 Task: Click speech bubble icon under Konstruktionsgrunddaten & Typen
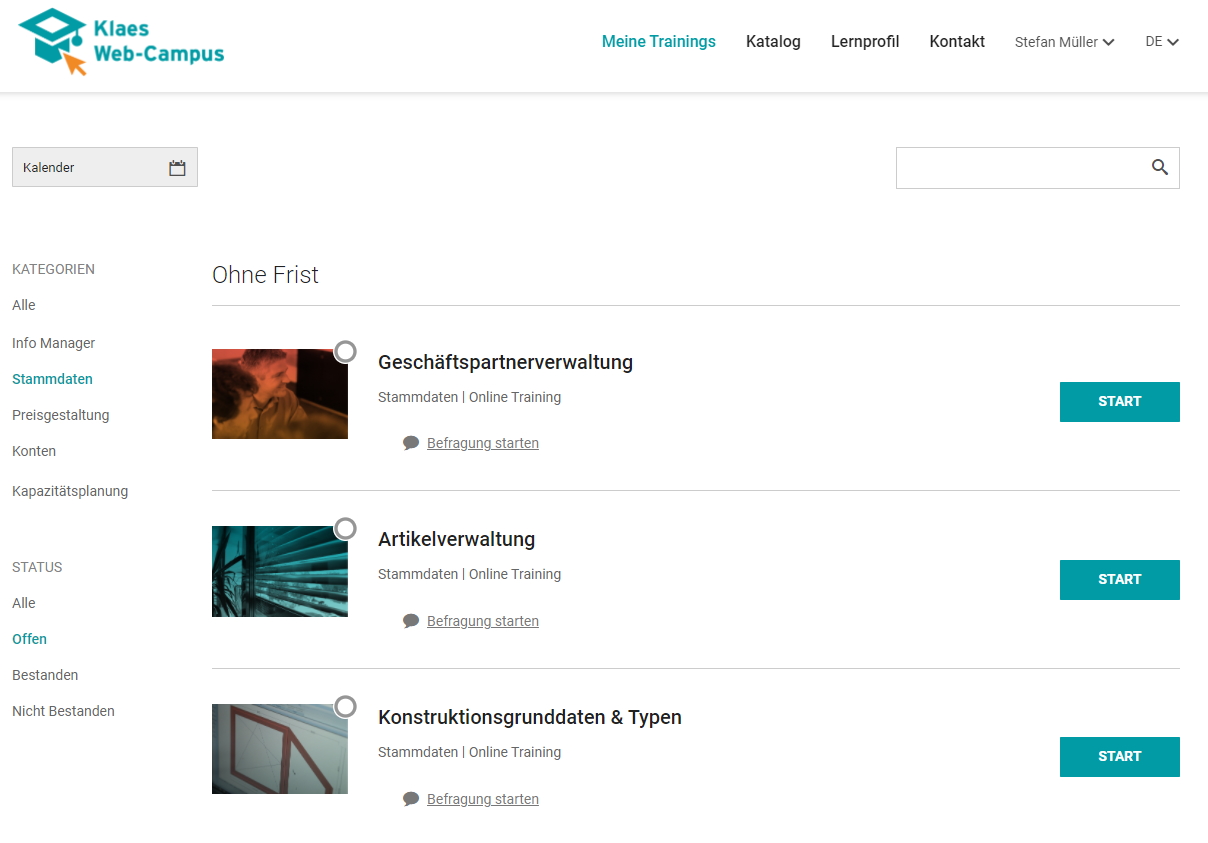point(411,799)
